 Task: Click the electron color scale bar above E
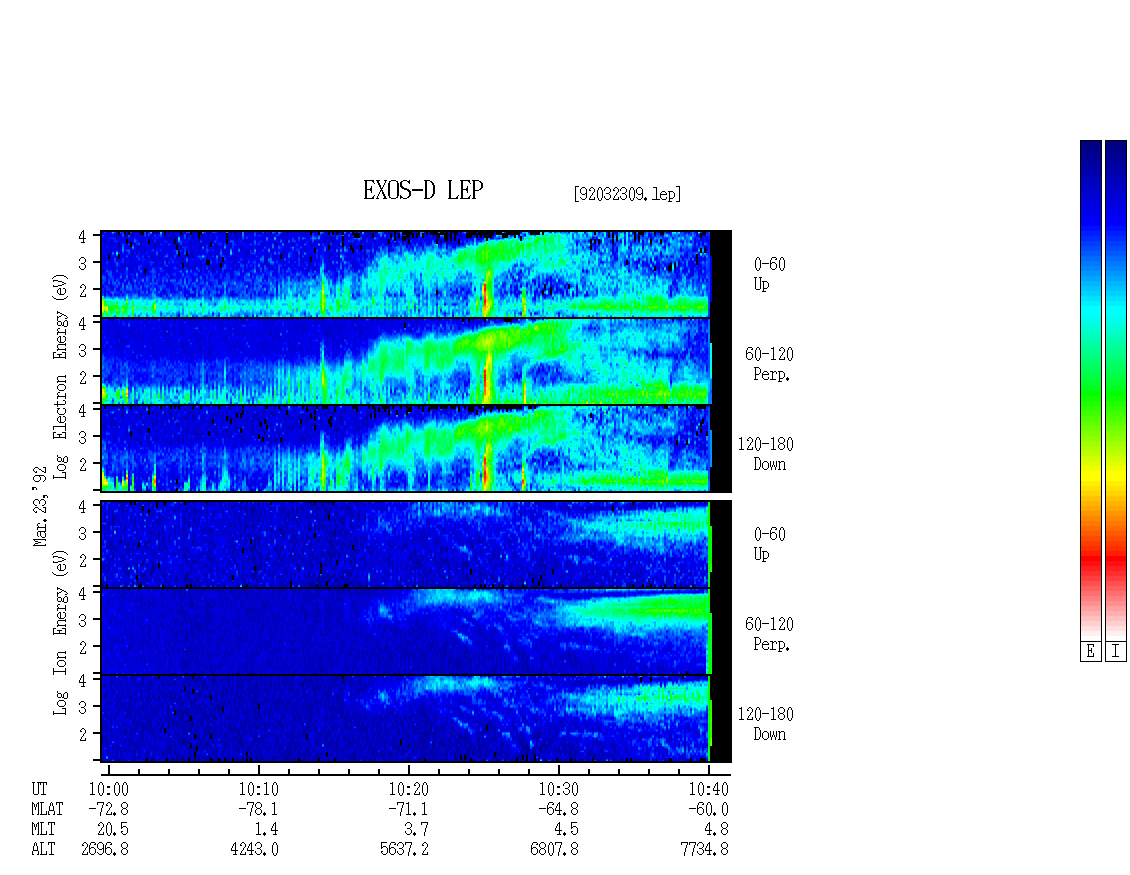(1090, 390)
